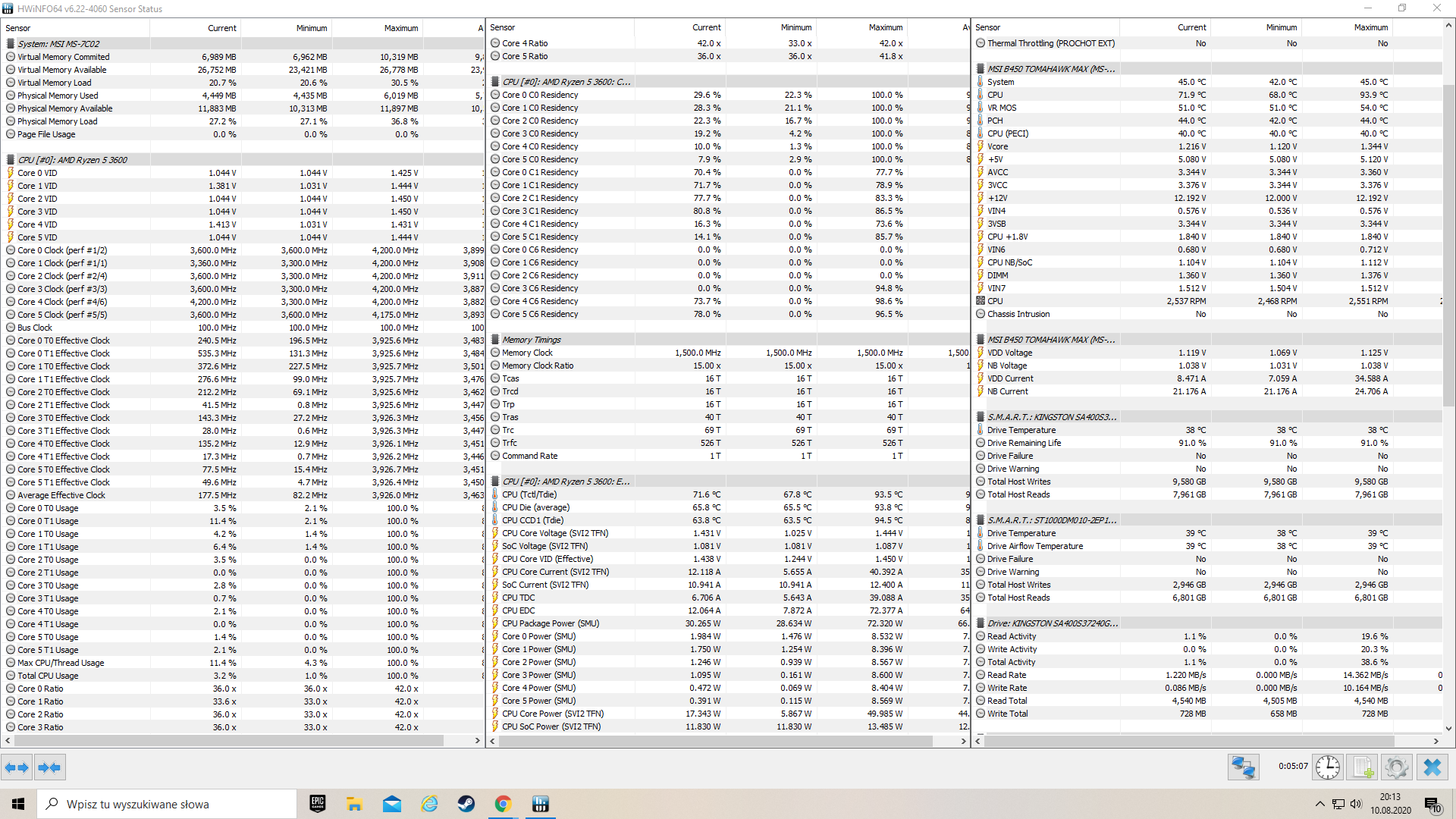Select the Drive Remaining Life row
This screenshot has width=1456, height=819.
[1208, 443]
